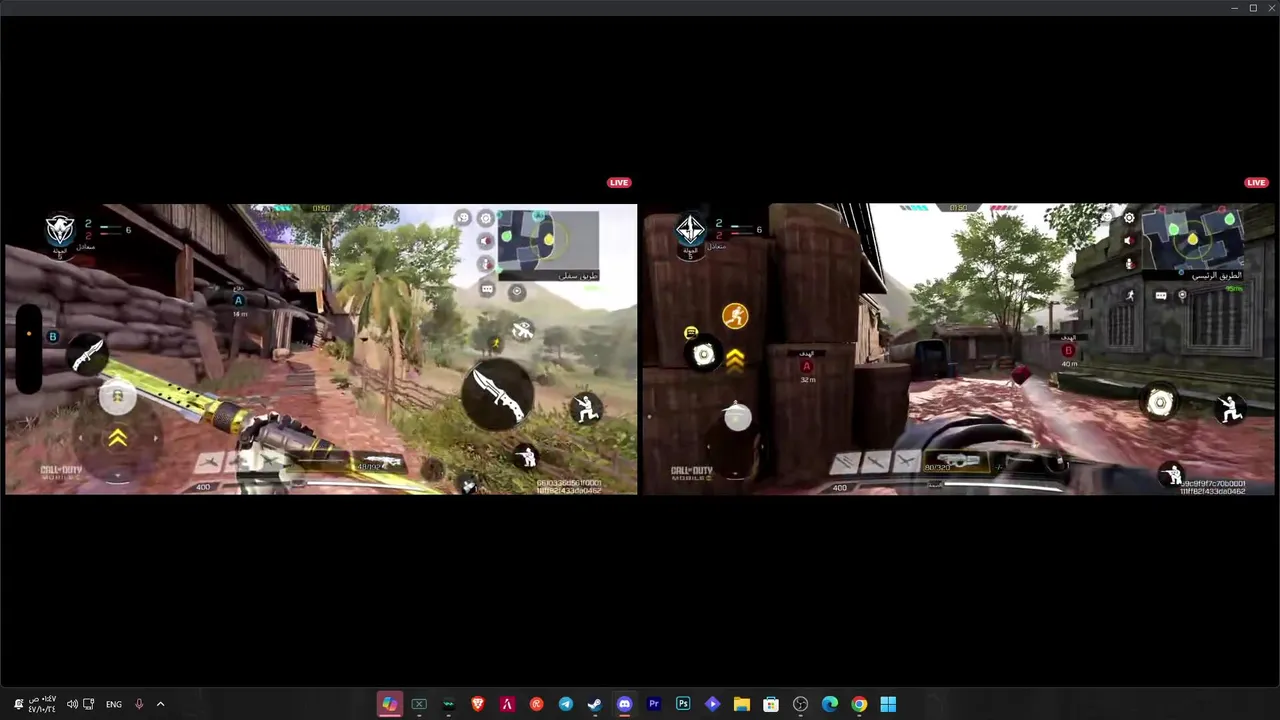Screen dimensions: 1280x720
Task: Tap sprint chevron on left stream joystick
Action: coord(117,438)
